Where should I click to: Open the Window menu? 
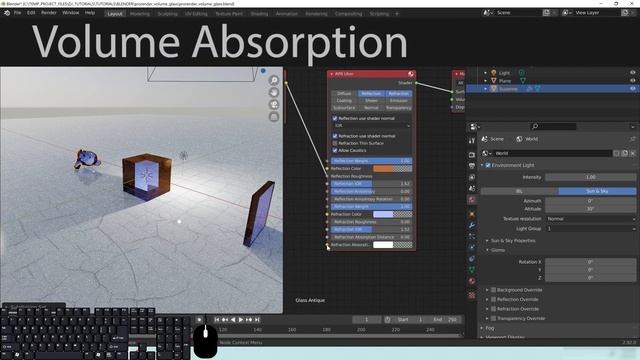tap(71, 13)
